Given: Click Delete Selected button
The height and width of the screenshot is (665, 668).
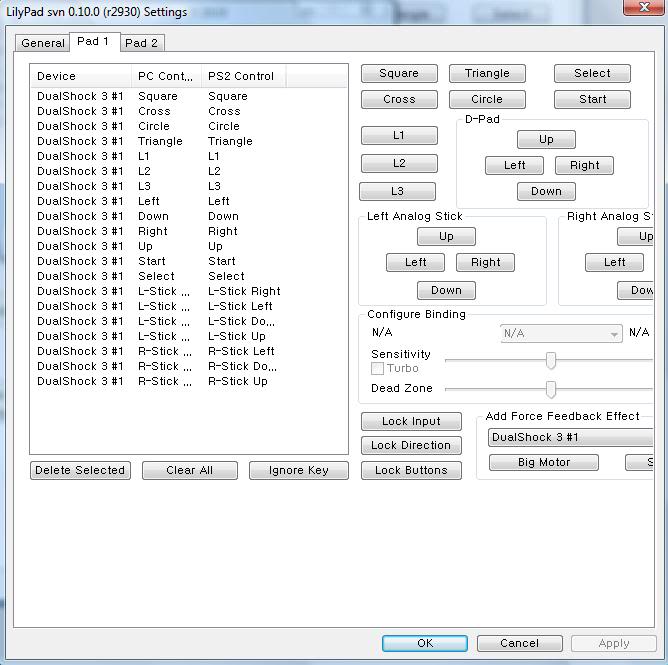Looking at the screenshot, I should [x=80, y=470].
